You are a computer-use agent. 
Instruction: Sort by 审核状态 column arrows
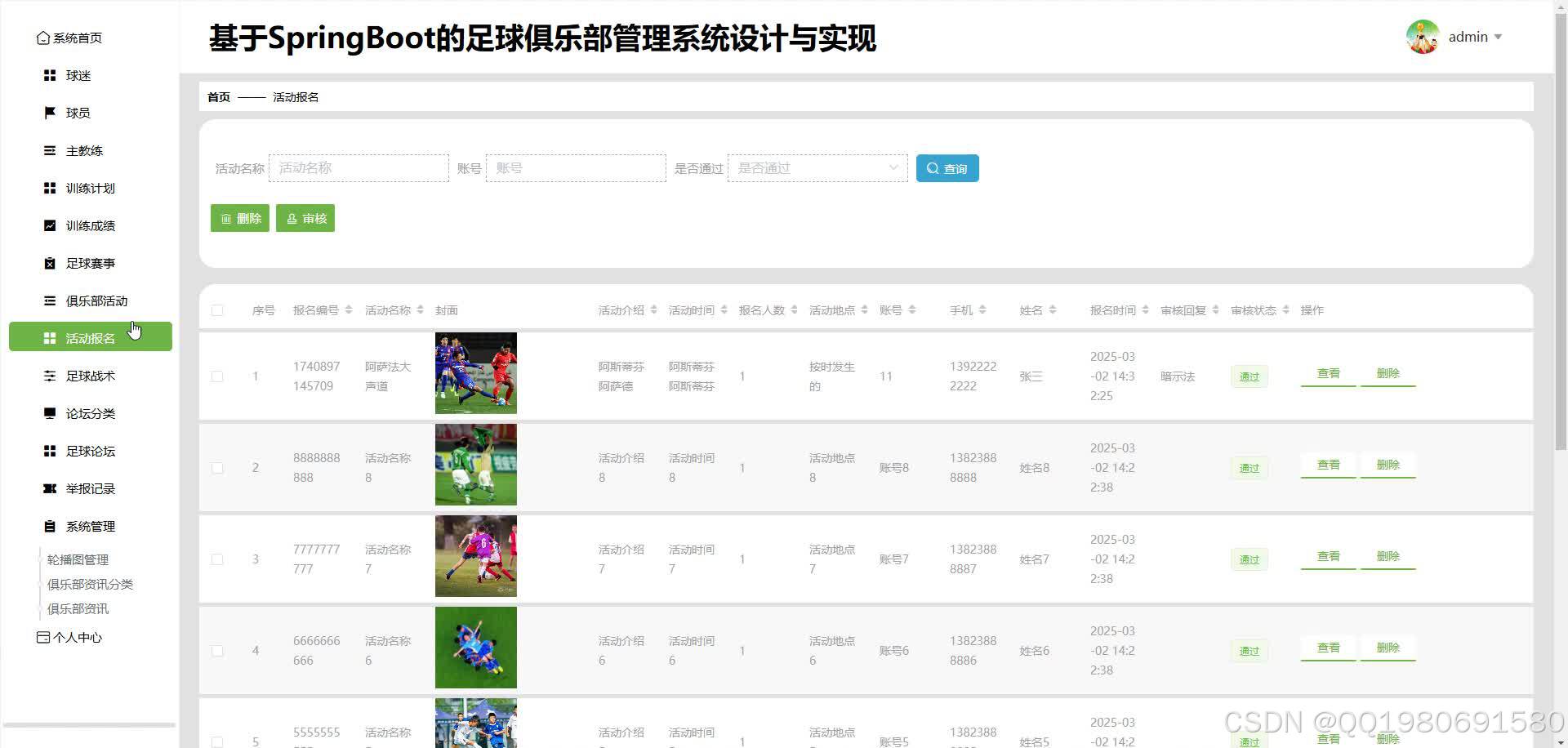pos(1285,310)
